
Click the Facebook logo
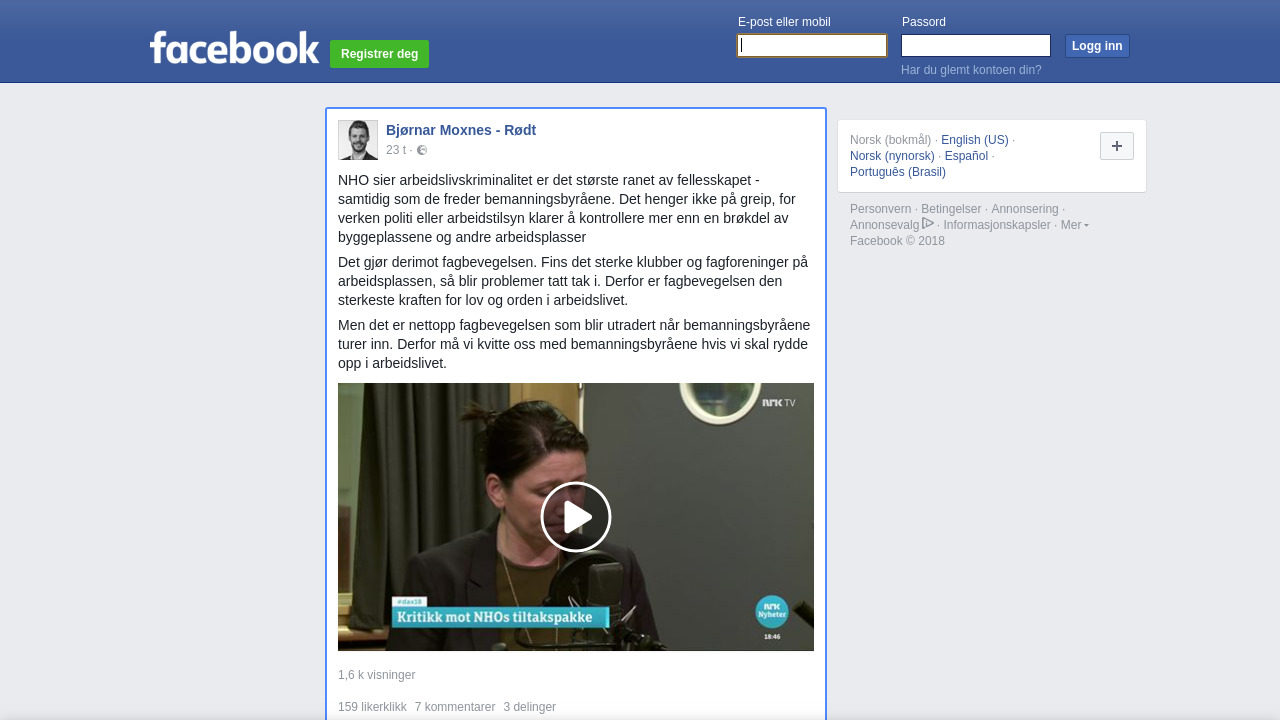point(234,47)
